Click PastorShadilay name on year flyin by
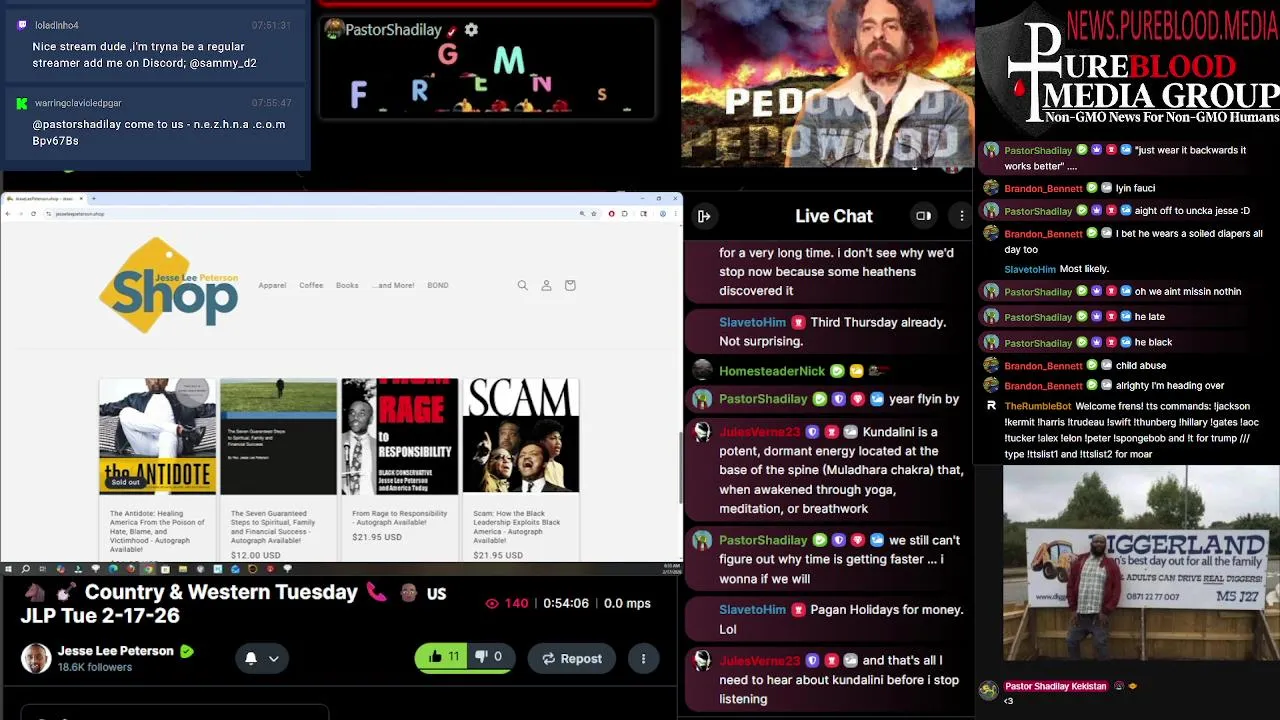 (x=763, y=399)
